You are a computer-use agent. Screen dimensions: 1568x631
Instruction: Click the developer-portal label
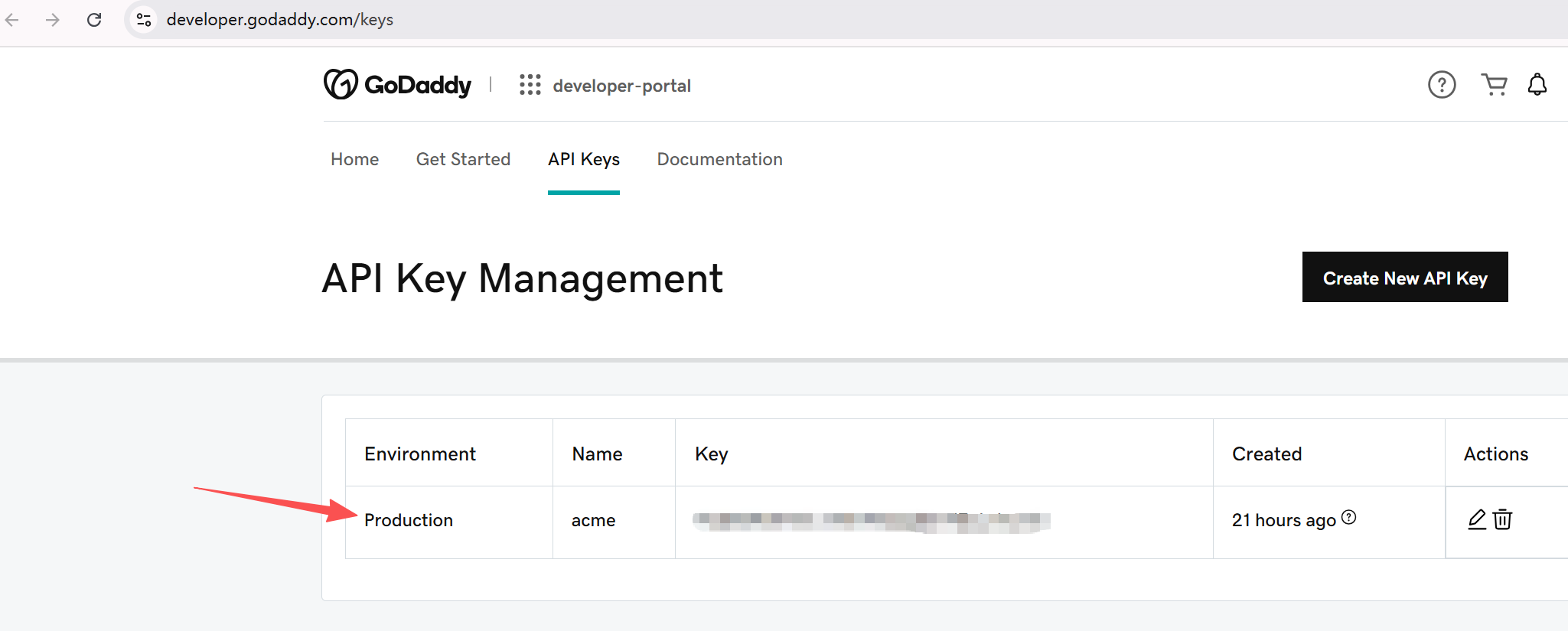(621, 86)
